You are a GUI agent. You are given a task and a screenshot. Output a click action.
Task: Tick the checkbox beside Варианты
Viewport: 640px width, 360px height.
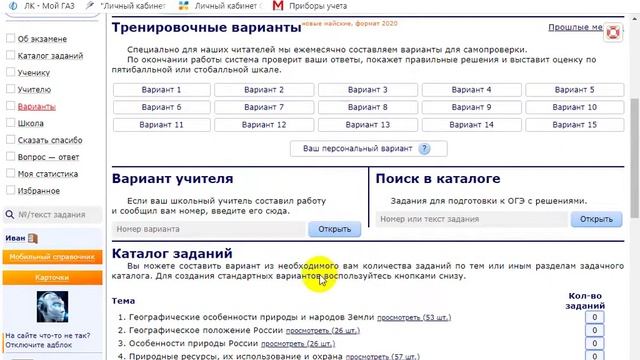[11, 106]
